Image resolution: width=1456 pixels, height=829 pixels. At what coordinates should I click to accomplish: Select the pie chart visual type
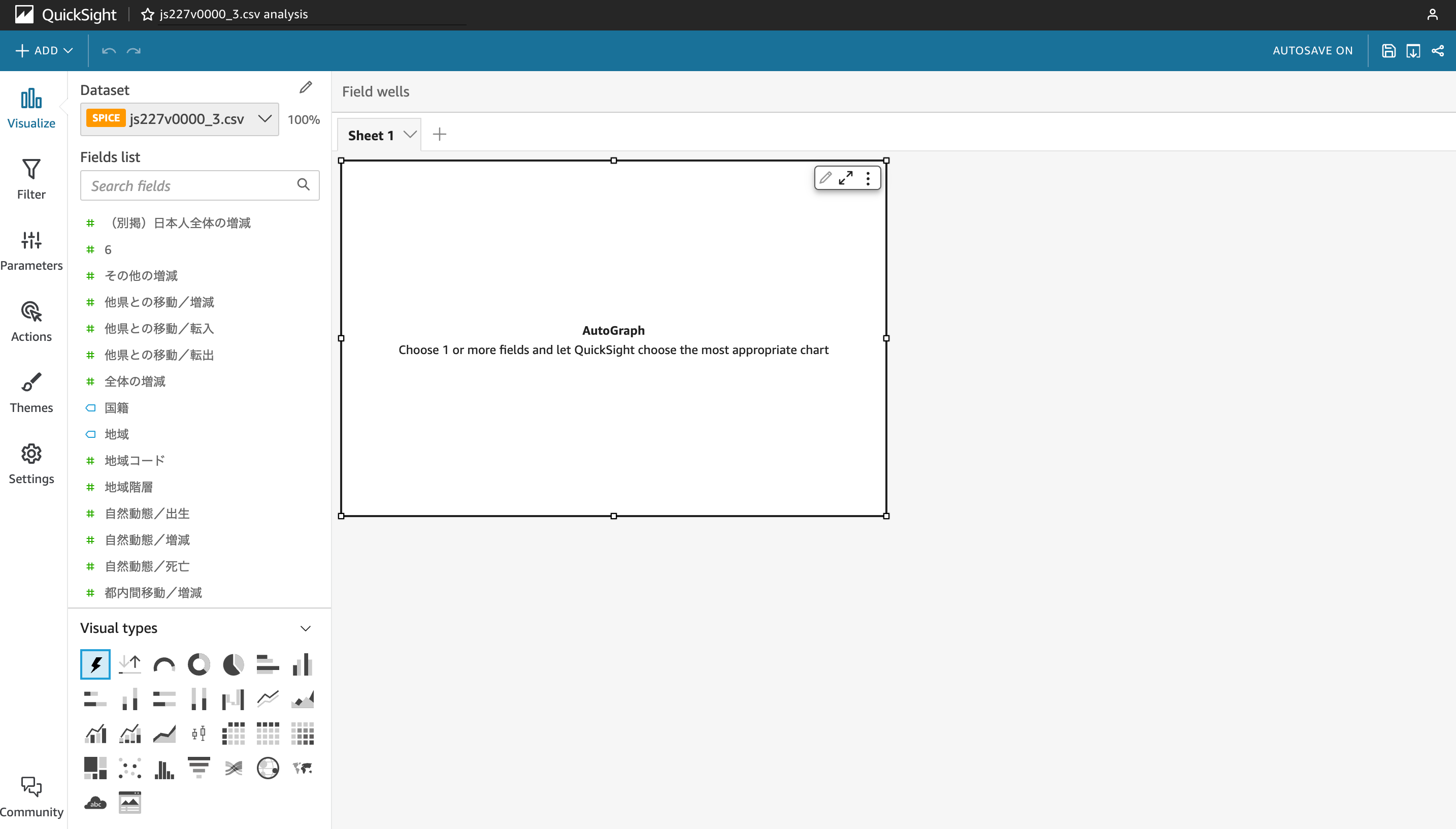click(x=234, y=664)
